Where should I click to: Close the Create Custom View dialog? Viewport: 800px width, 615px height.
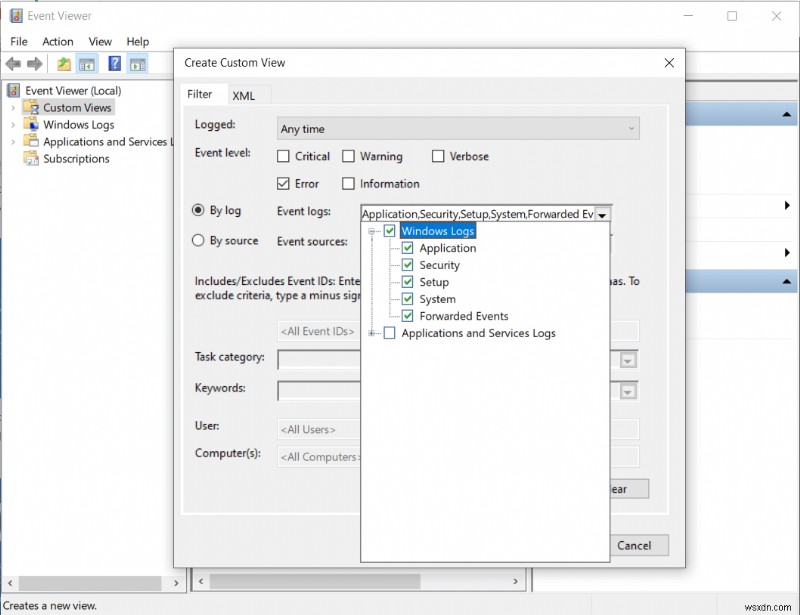pos(669,62)
